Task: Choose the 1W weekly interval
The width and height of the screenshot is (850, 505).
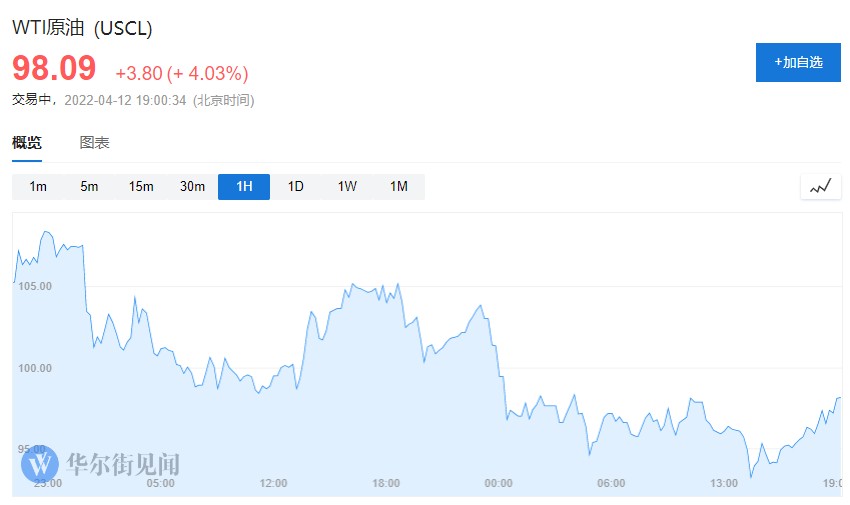Action: [347, 187]
